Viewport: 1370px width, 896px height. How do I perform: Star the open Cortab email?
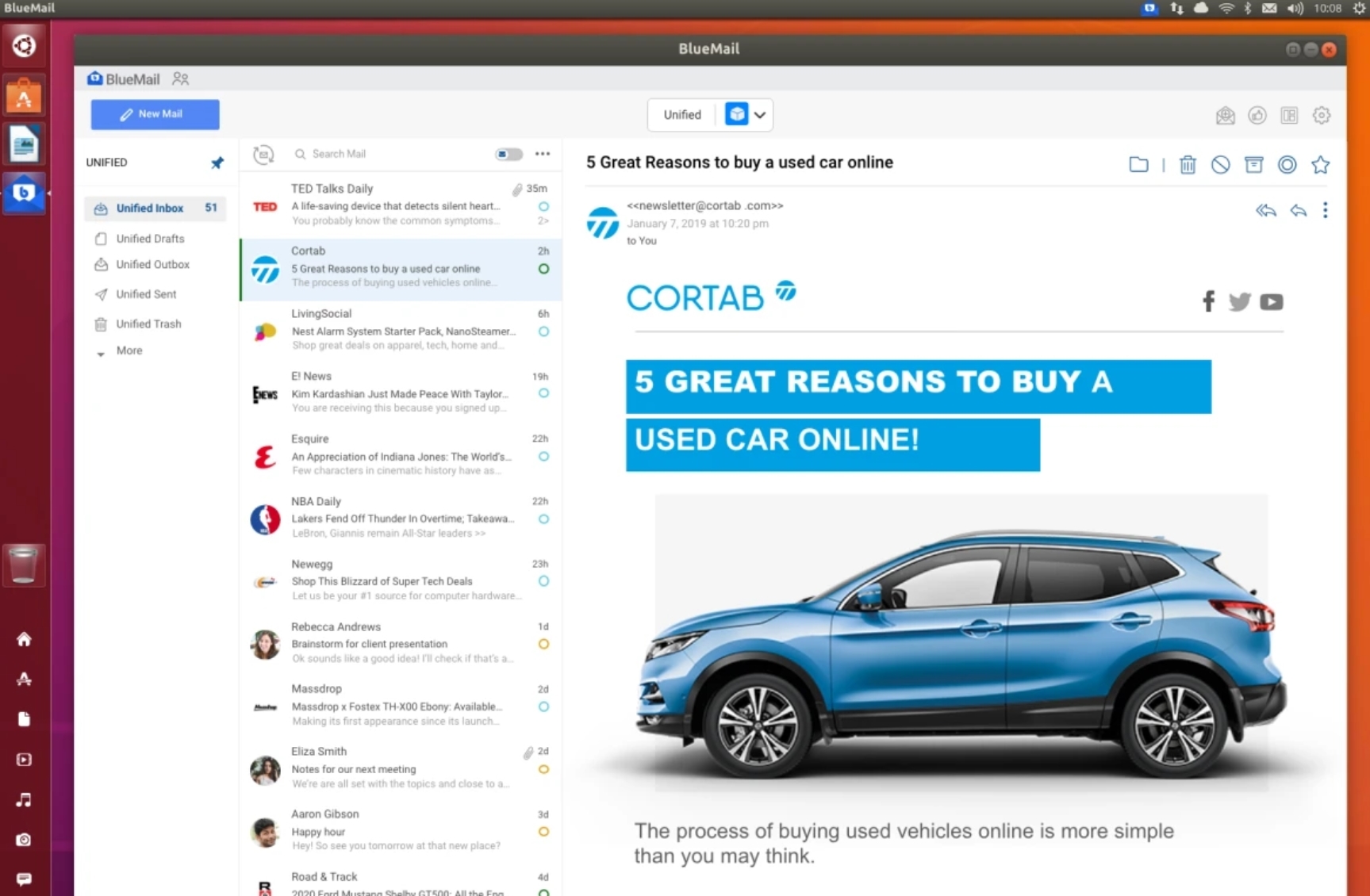(1320, 165)
